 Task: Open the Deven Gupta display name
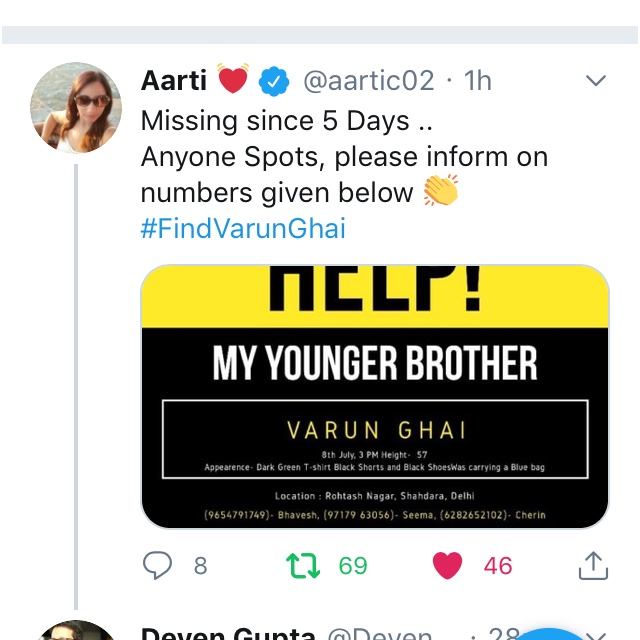pos(228,633)
